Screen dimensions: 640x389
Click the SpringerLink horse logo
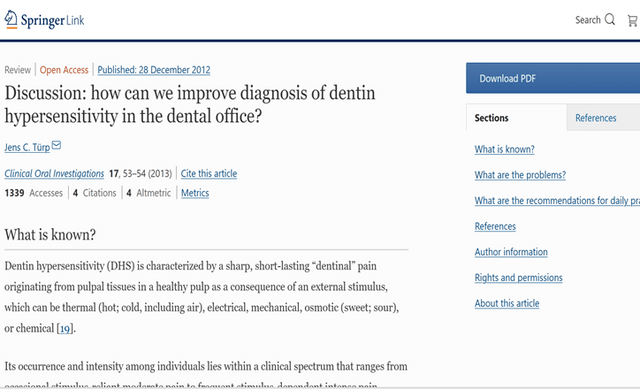pyautogui.click(x=11, y=20)
